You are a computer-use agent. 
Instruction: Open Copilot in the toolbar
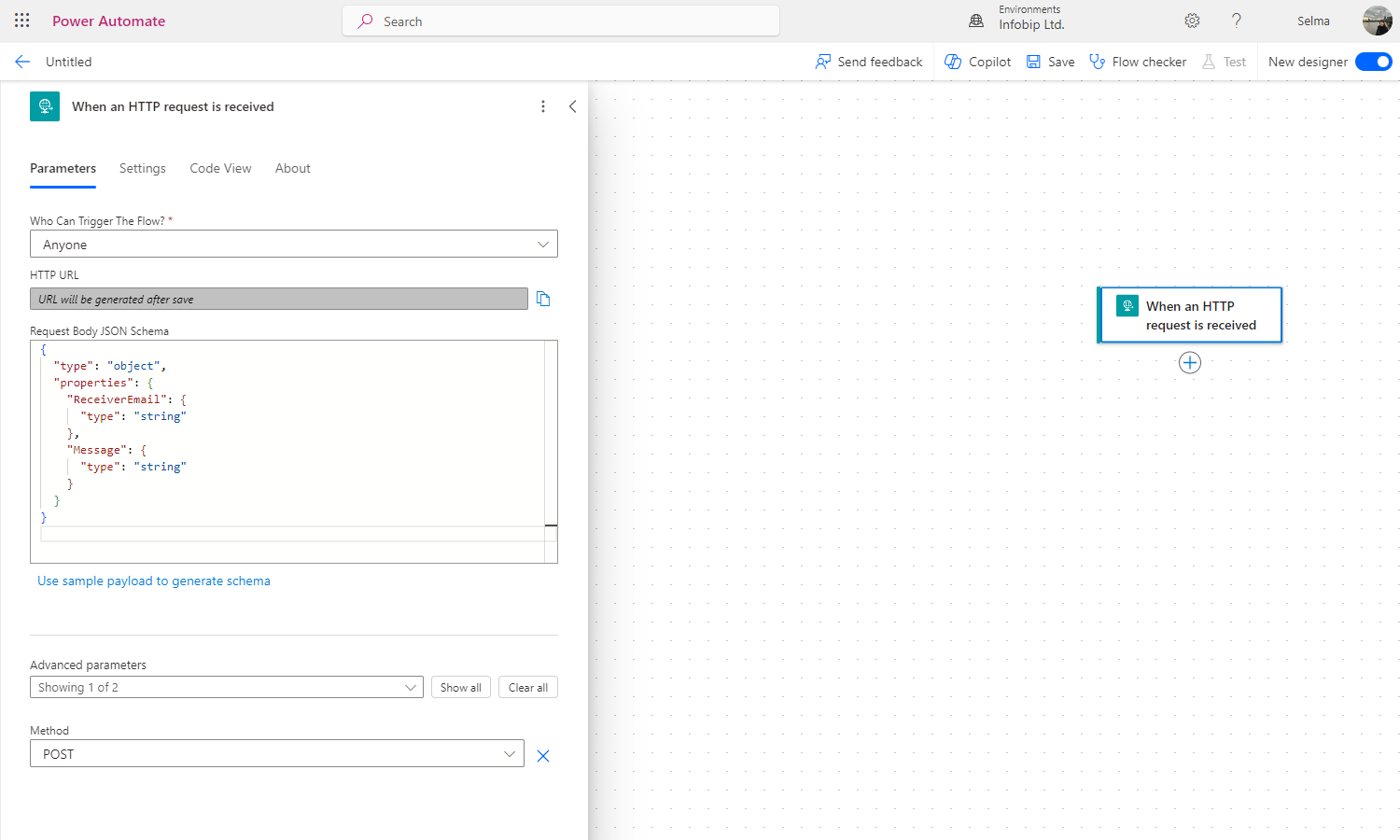976,62
